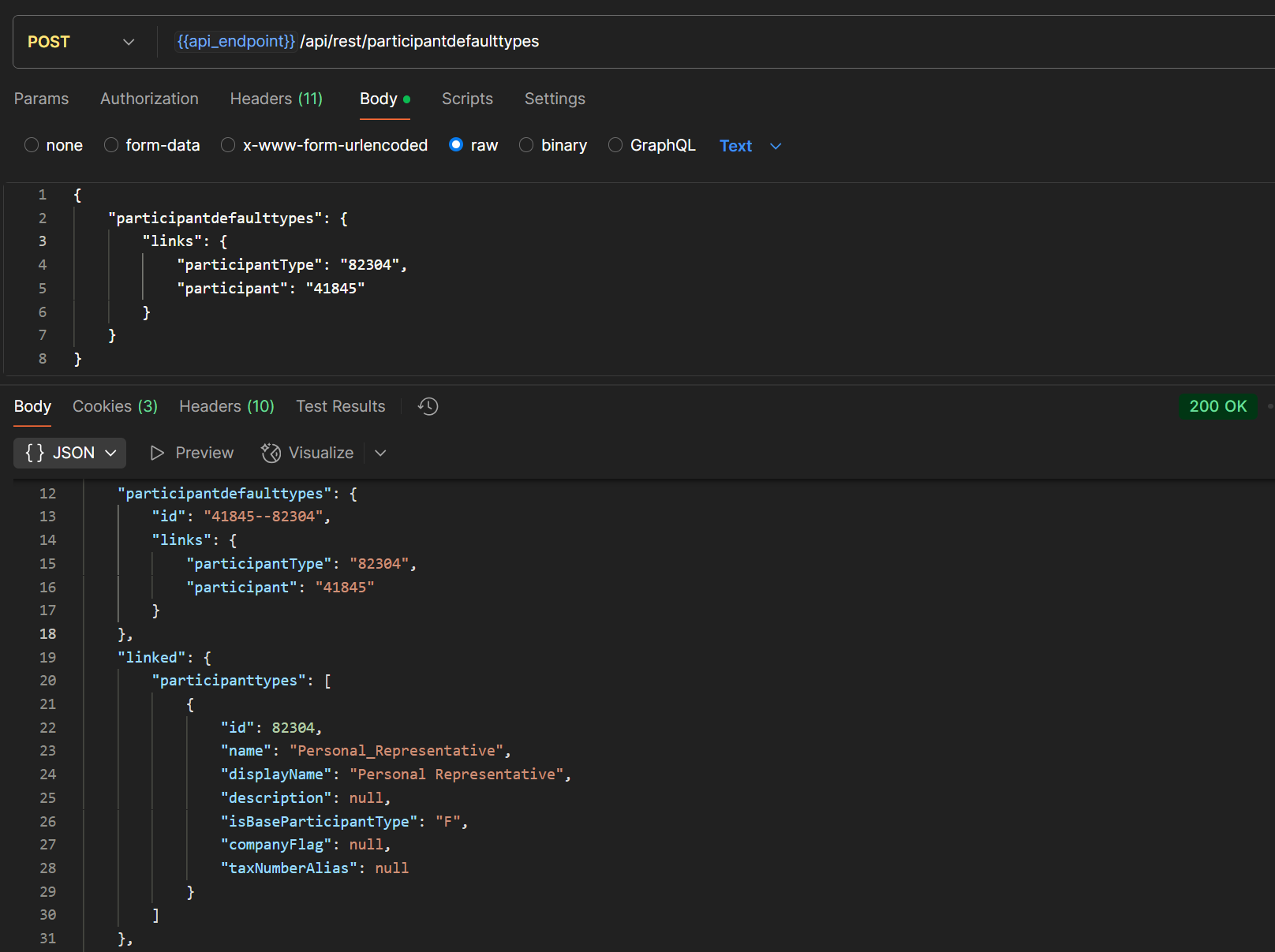
Task: Click the Visualize sparkle icon
Action: click(271, 453)
